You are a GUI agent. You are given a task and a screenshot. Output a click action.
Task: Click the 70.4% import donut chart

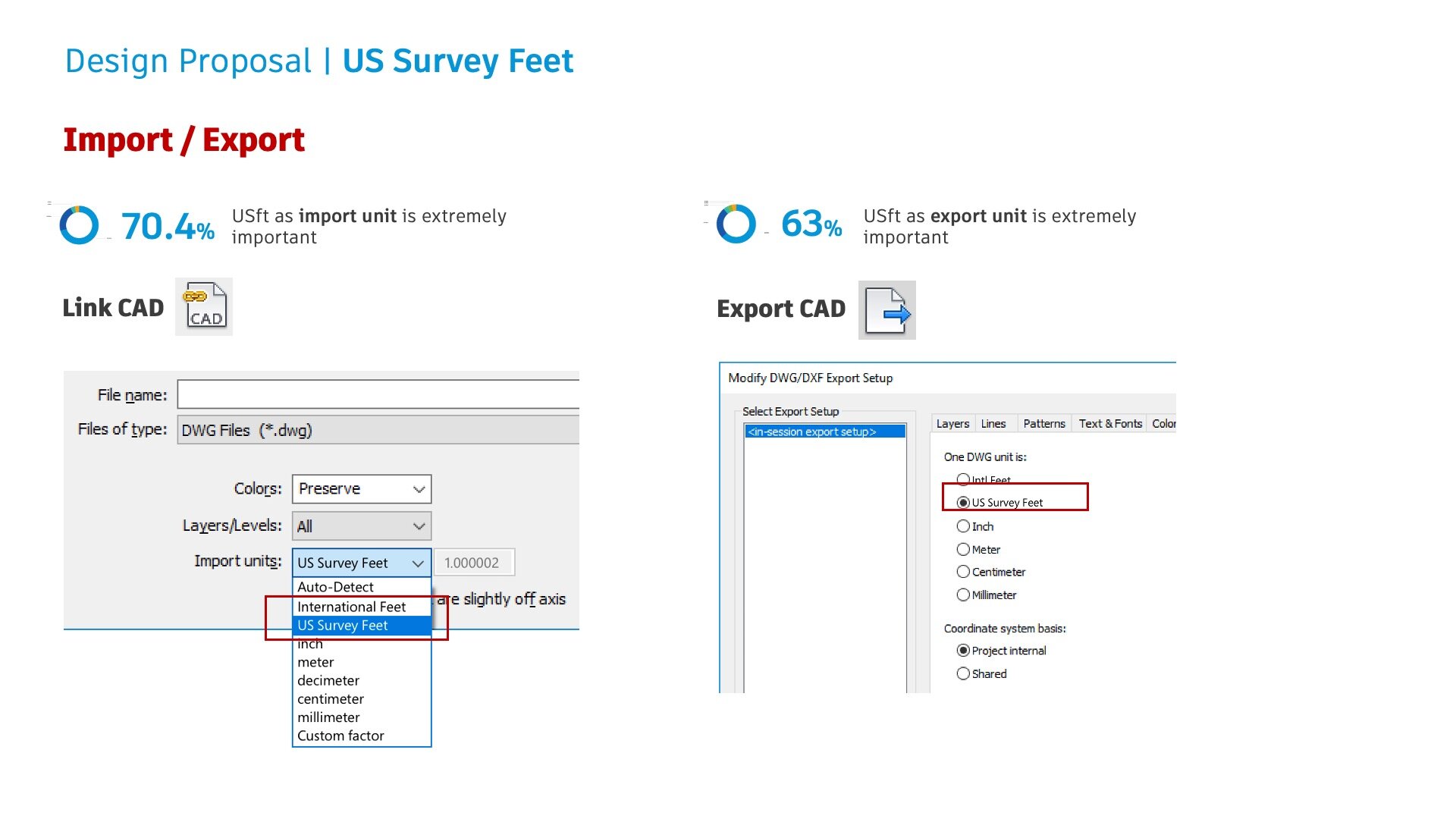click(79, 225)
